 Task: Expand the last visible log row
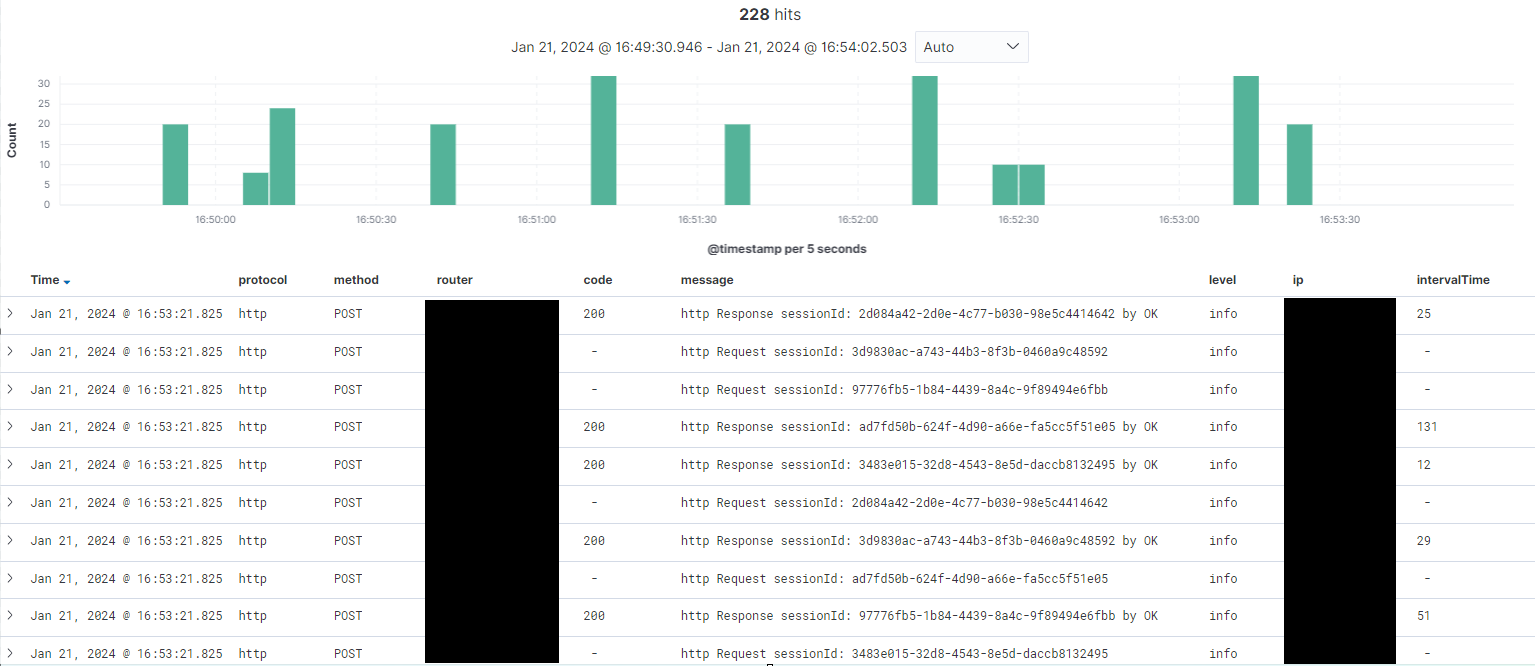(10, 653)
